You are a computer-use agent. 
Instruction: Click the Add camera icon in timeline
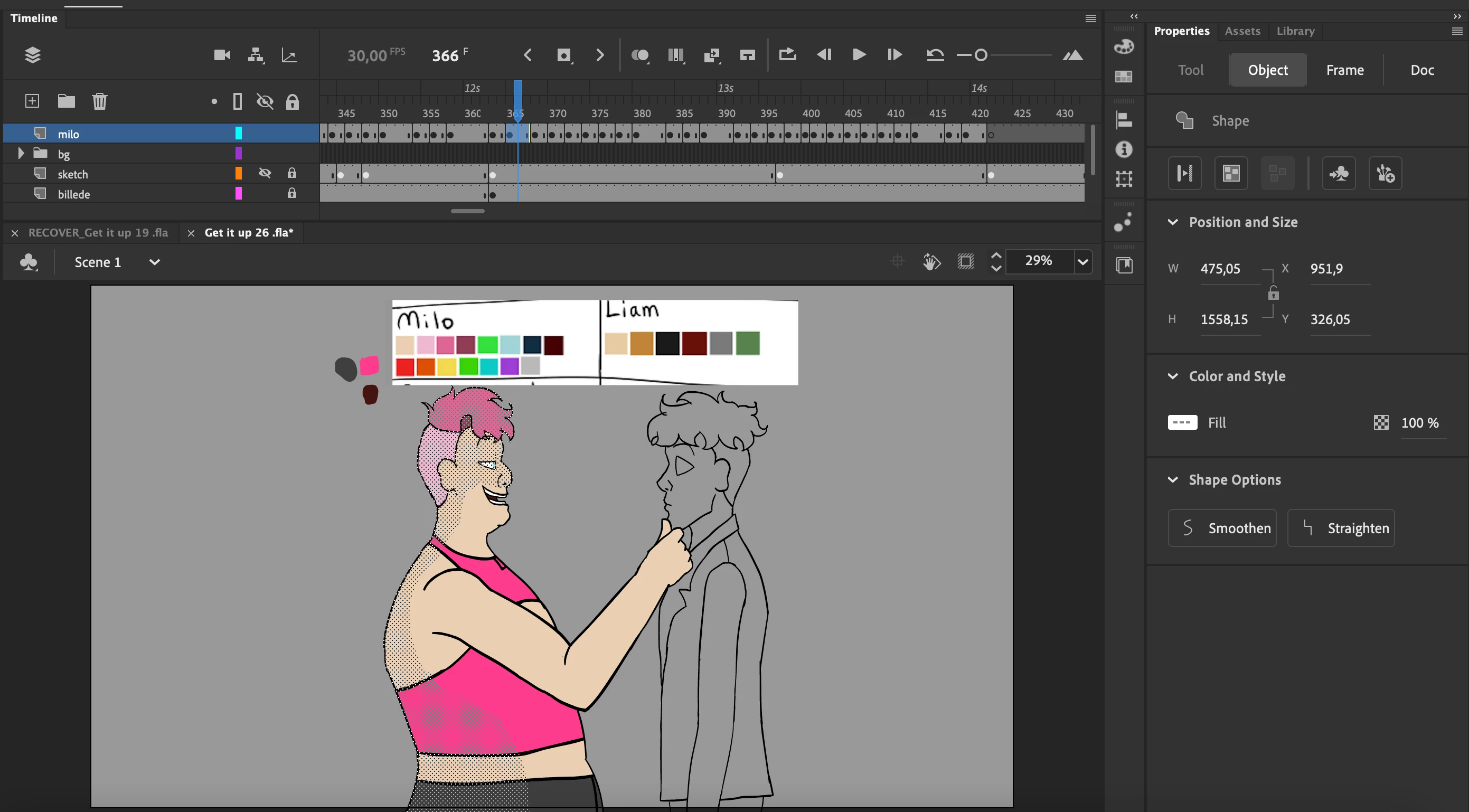tap(222, 55)
